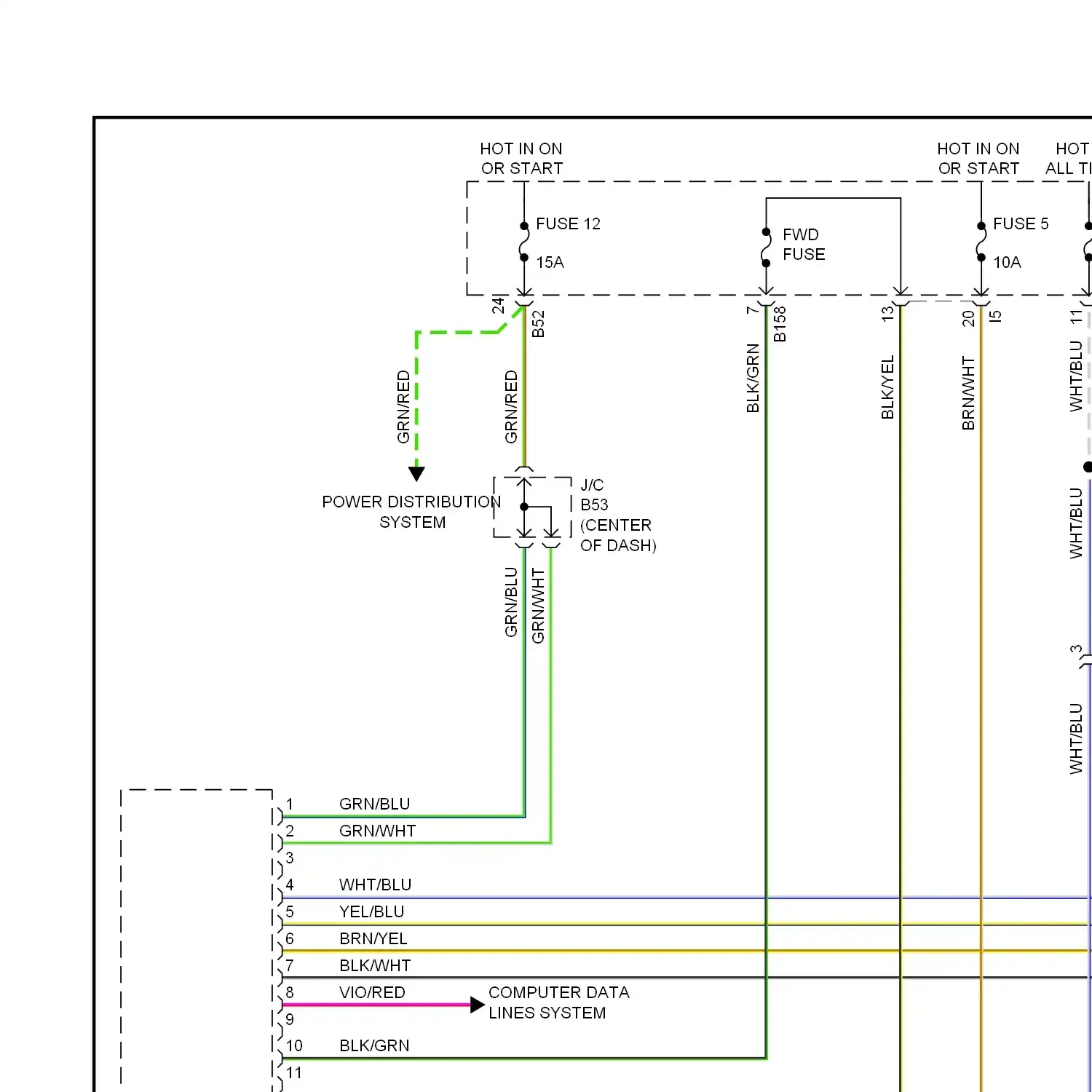Click the dashed GRN/RED wire label

point(403,407)
